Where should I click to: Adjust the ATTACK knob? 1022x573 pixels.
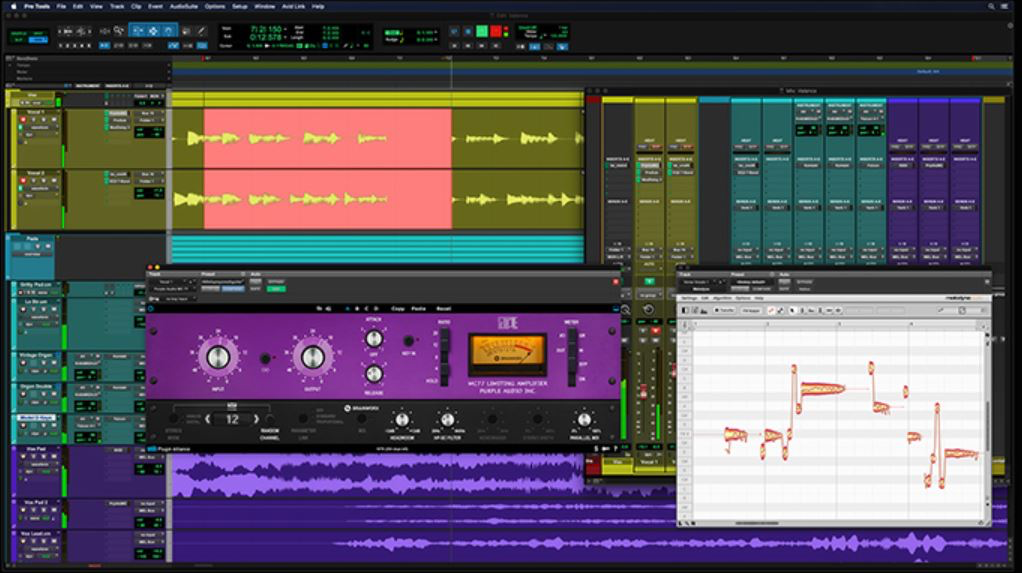tap(373, 338)
